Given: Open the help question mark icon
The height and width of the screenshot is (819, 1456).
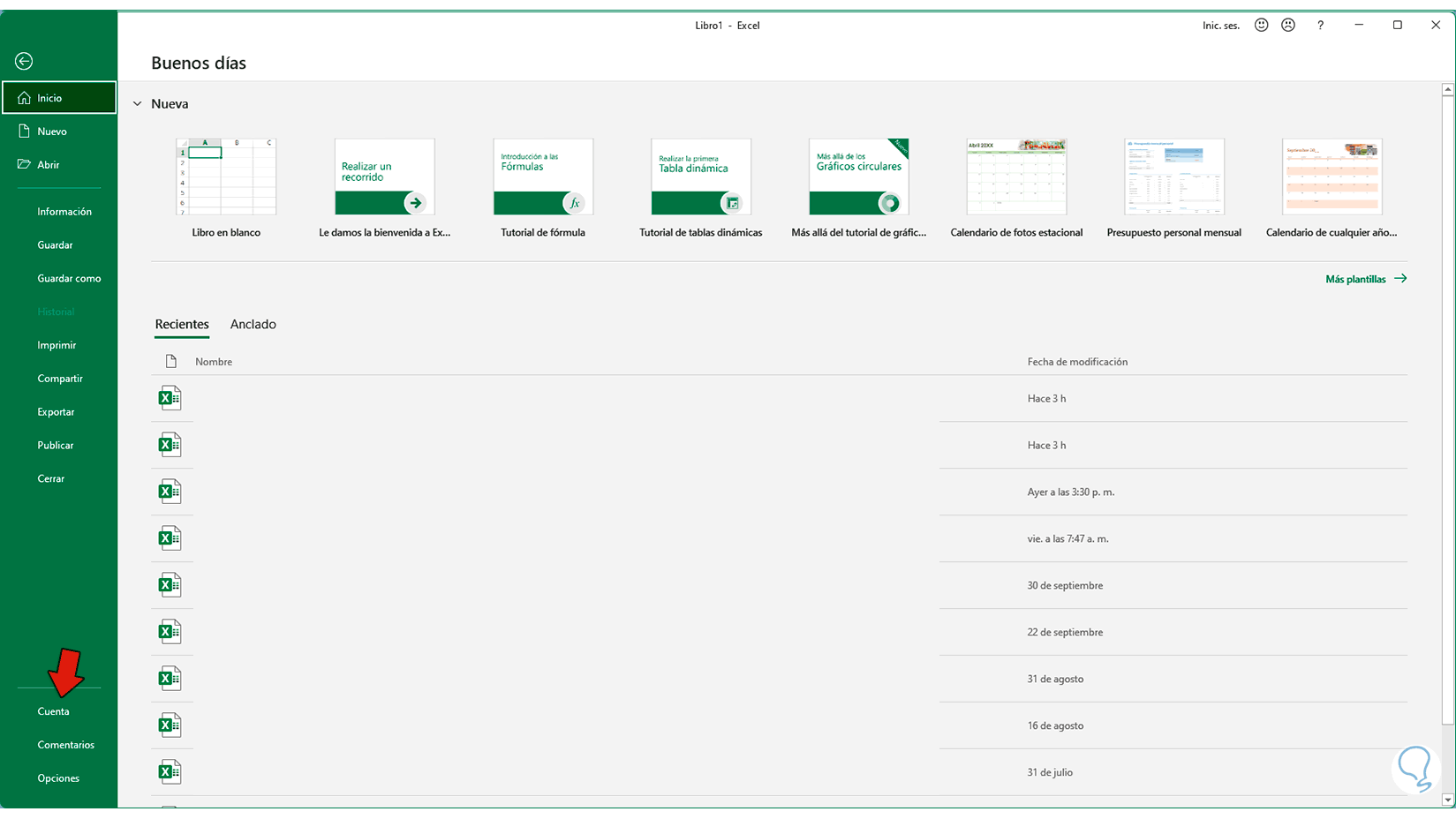Looking at the screenshot, I should click(1320, 26).
